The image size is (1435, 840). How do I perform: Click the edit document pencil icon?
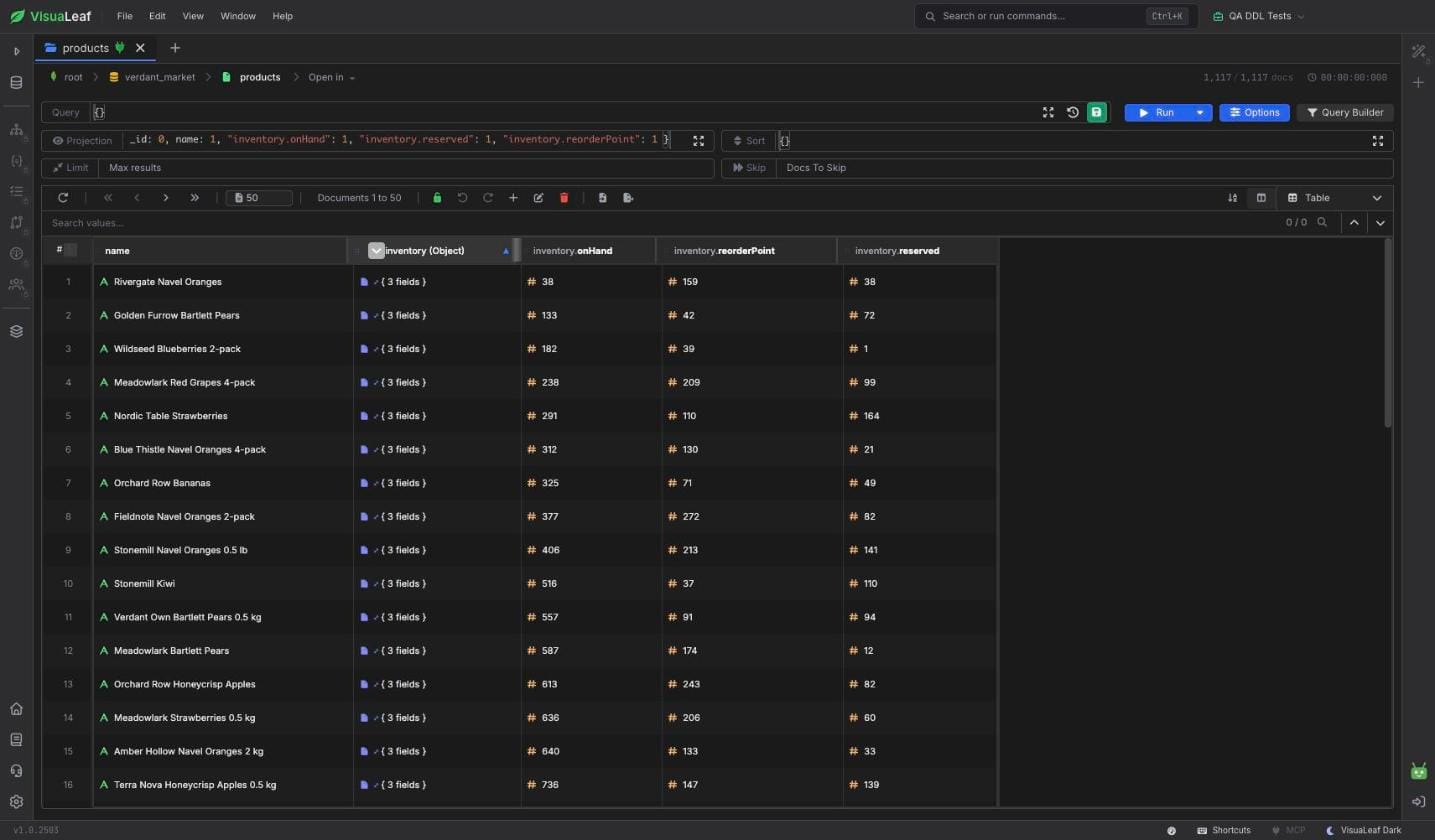(538, 198)
